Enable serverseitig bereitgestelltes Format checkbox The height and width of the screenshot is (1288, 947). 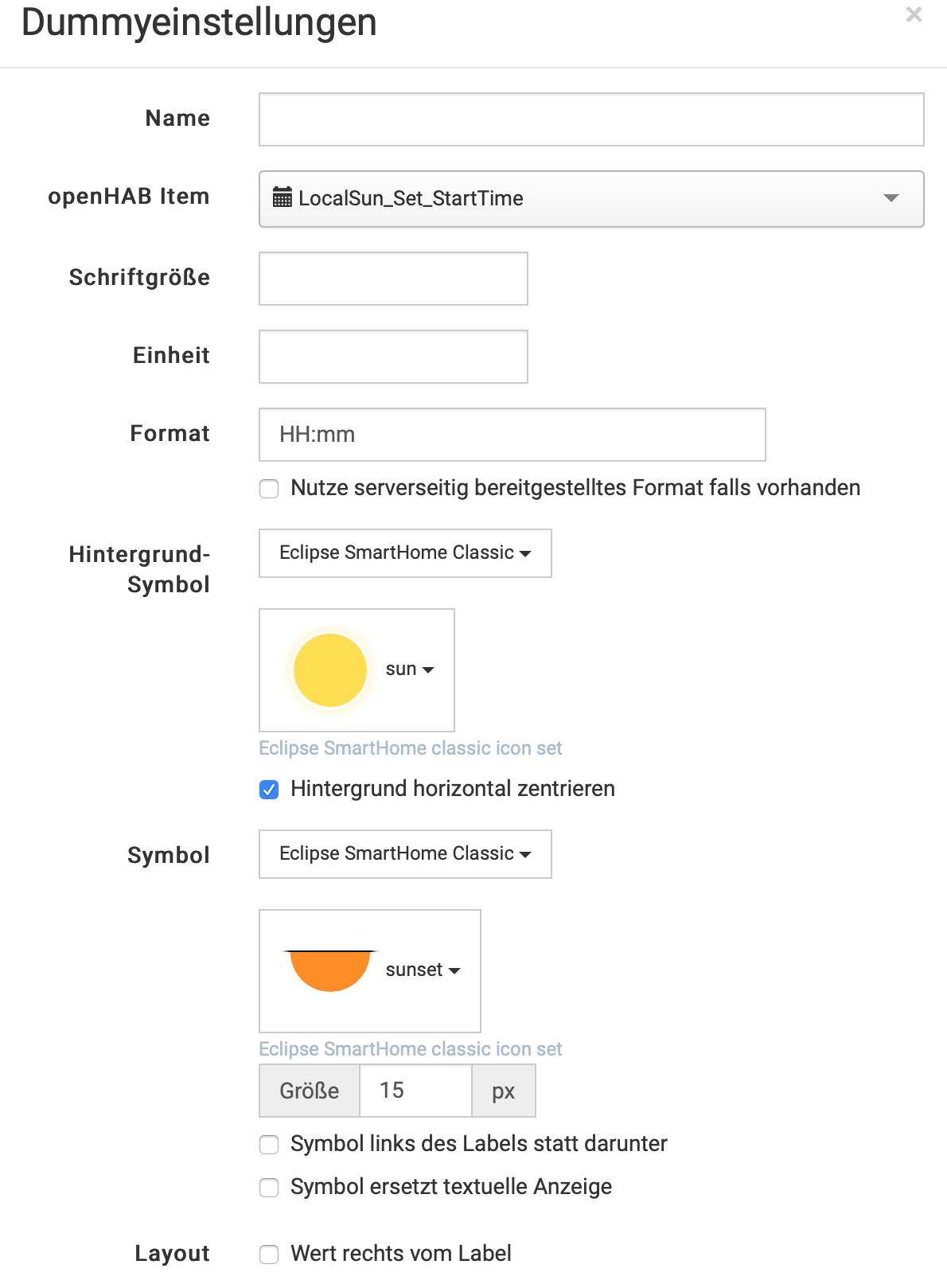pyautogui.click(x=269, y=489)
